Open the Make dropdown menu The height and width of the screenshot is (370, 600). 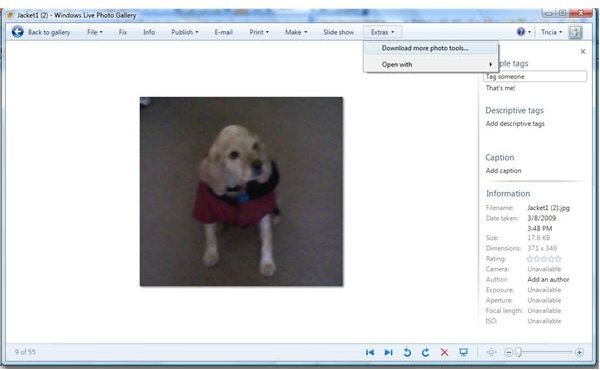(x=296, y=32)
